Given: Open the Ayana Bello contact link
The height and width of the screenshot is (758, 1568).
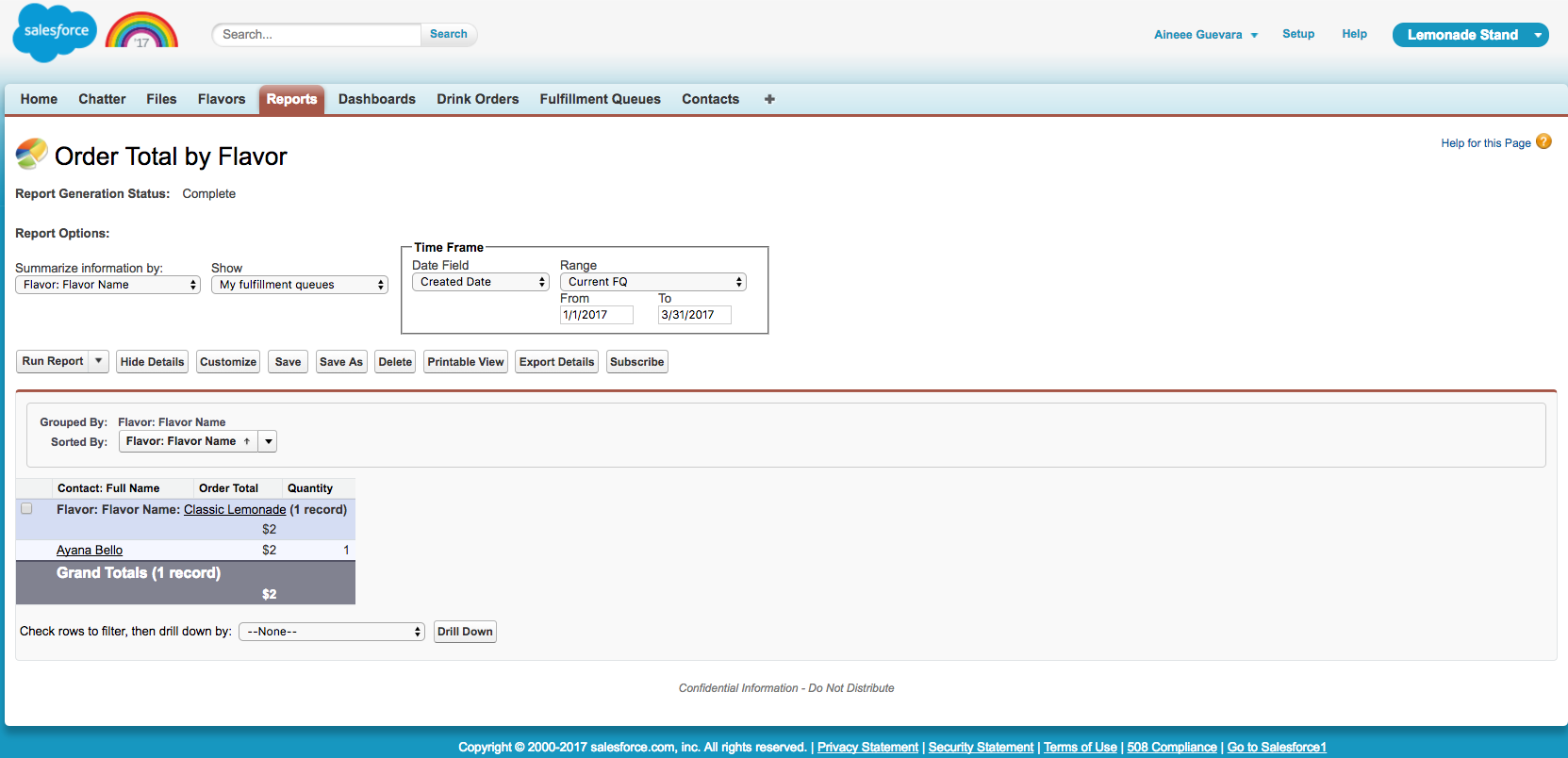Looking at the screenshot, I should tap(90, 550).
